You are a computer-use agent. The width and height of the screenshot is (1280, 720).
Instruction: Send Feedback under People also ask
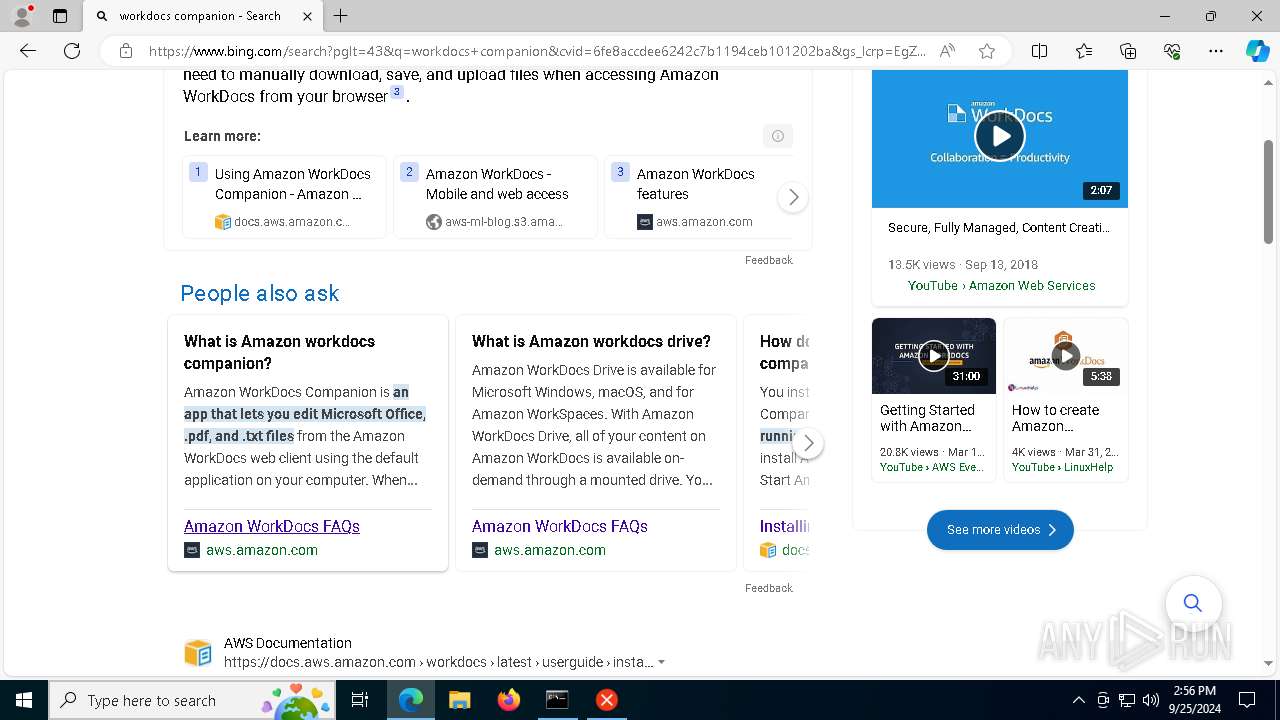pyautogui.click(x=768, y=588)
